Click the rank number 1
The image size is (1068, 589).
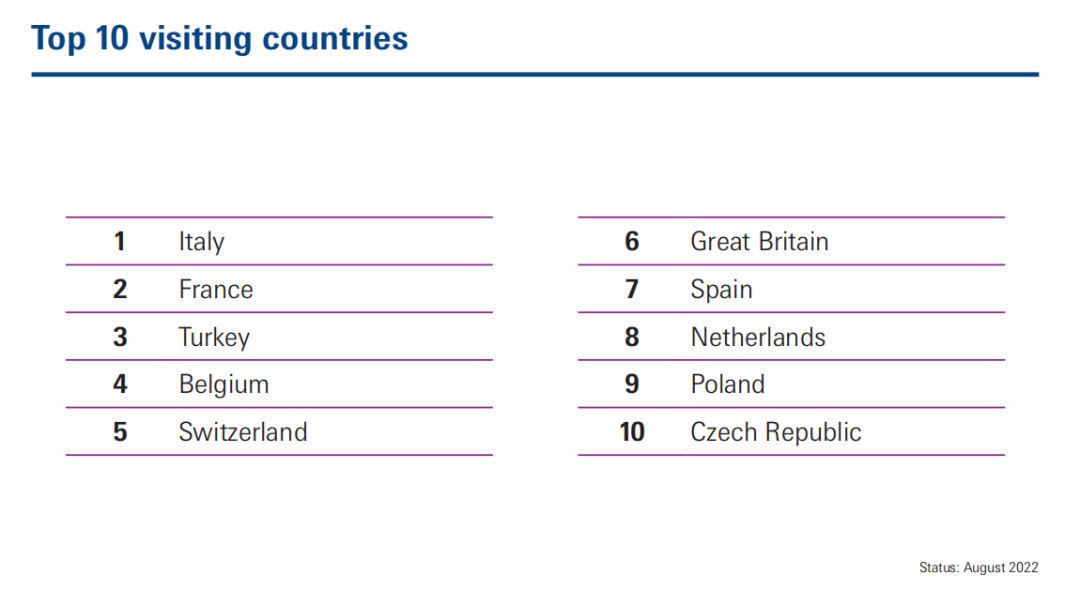tap(120, 242)
